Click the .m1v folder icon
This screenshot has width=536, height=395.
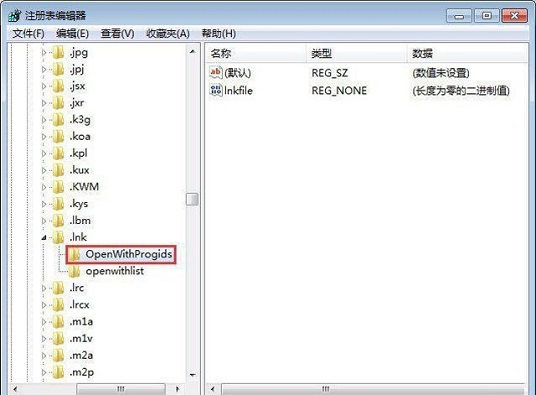[x=58, y=339]
